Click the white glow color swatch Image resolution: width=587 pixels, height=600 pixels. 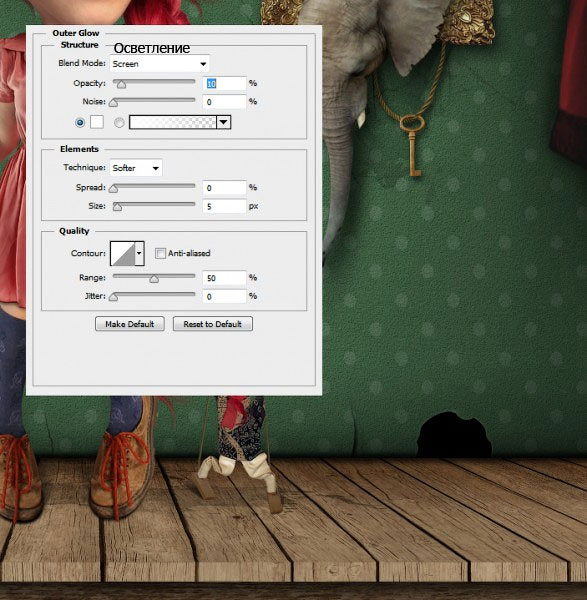[x=97, y=122]
